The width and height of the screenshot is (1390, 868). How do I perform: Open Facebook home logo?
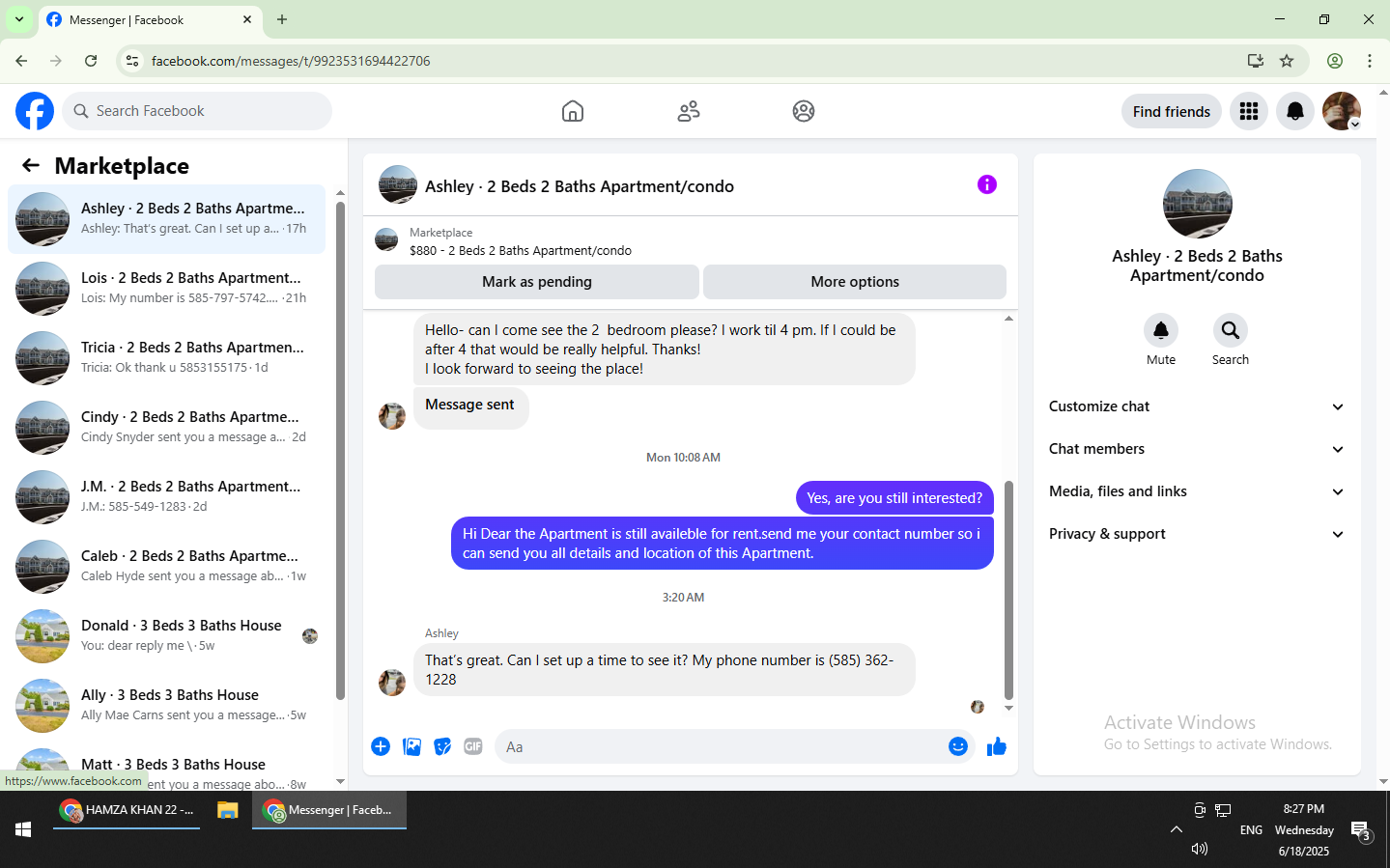(35, 111)
